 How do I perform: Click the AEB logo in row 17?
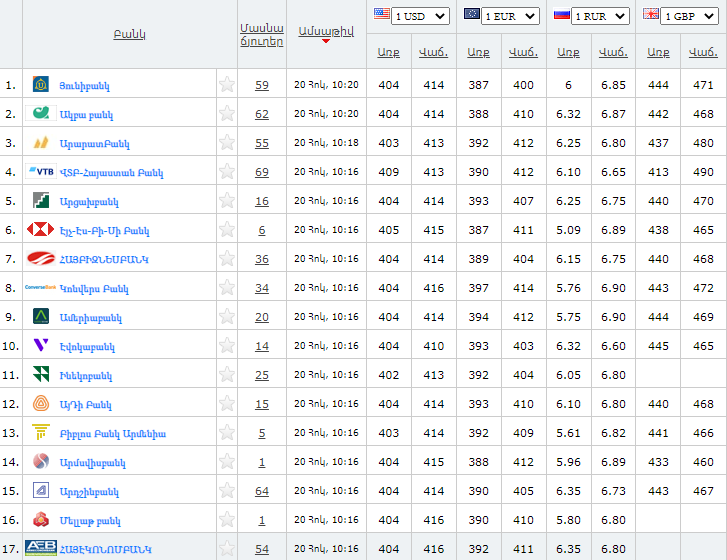click(41, 549)
